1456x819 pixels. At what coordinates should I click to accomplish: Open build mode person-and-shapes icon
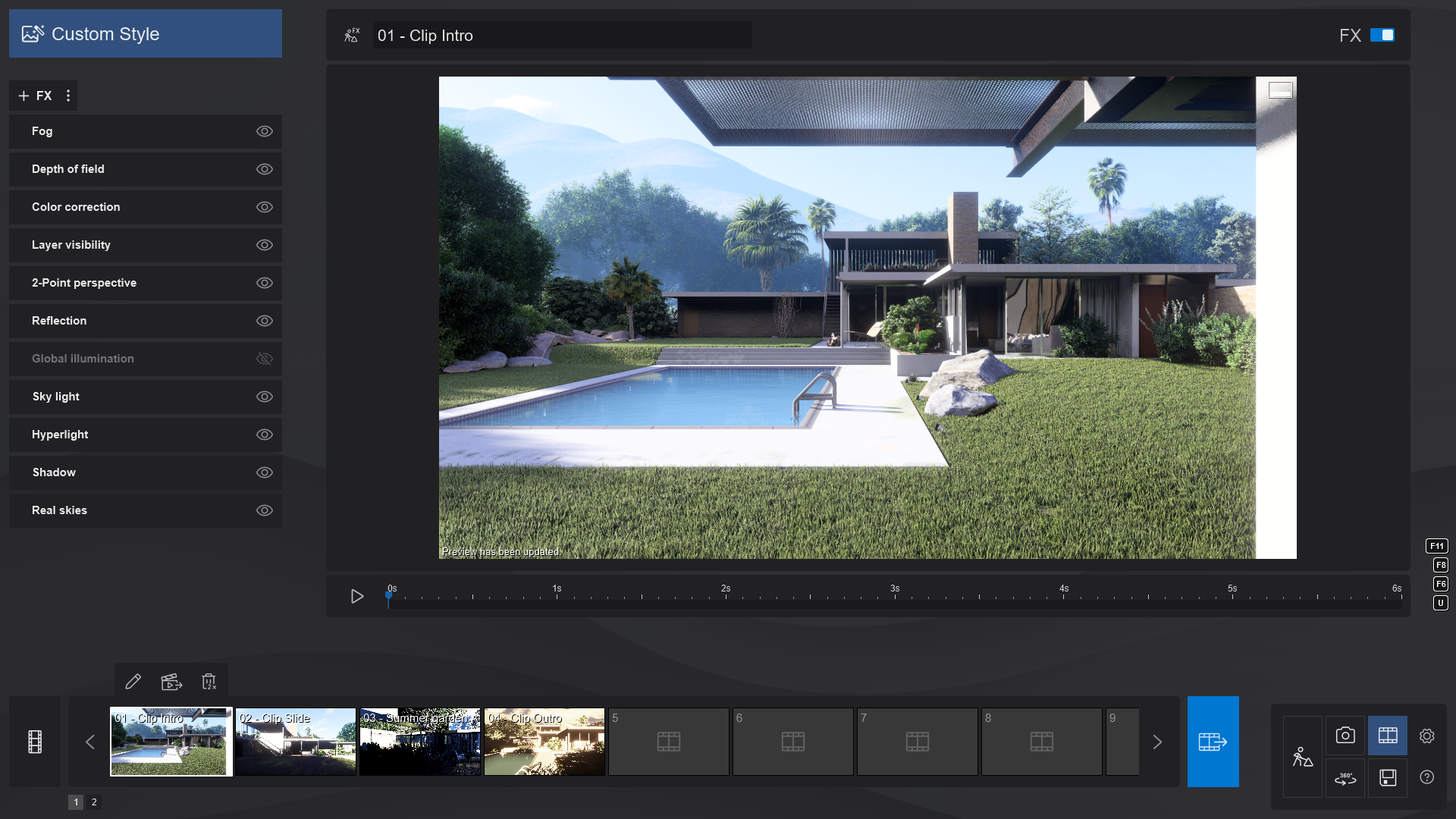1302,757
